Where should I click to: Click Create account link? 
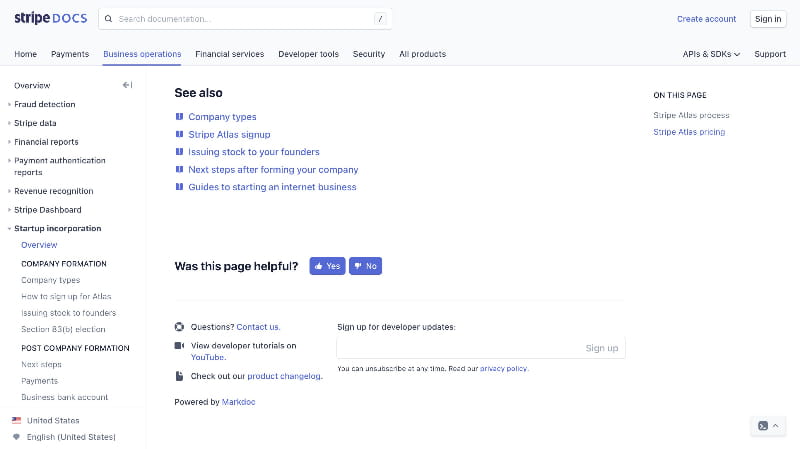[x=706, y=19]
